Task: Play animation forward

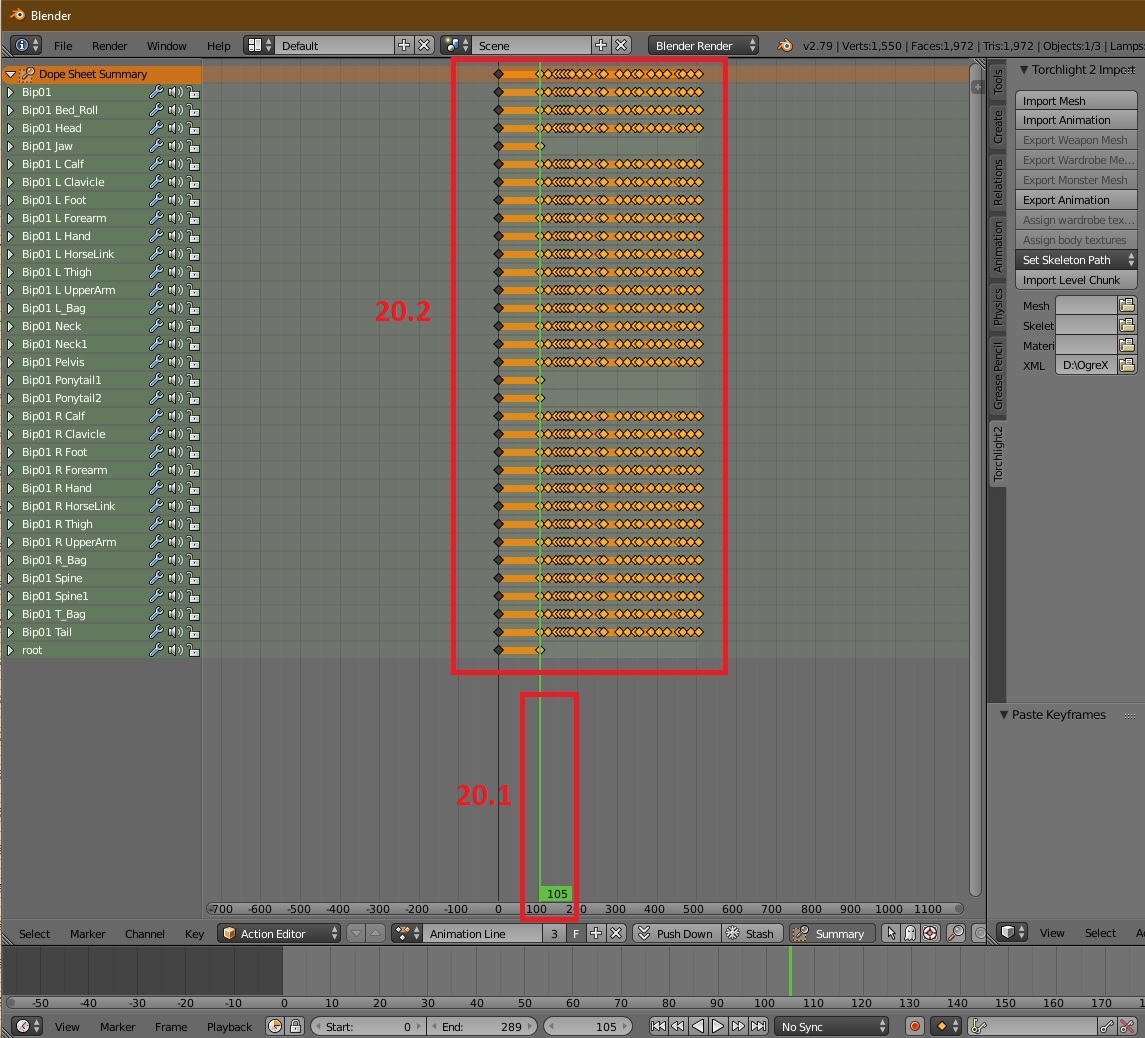Action: click(718, 1026)
